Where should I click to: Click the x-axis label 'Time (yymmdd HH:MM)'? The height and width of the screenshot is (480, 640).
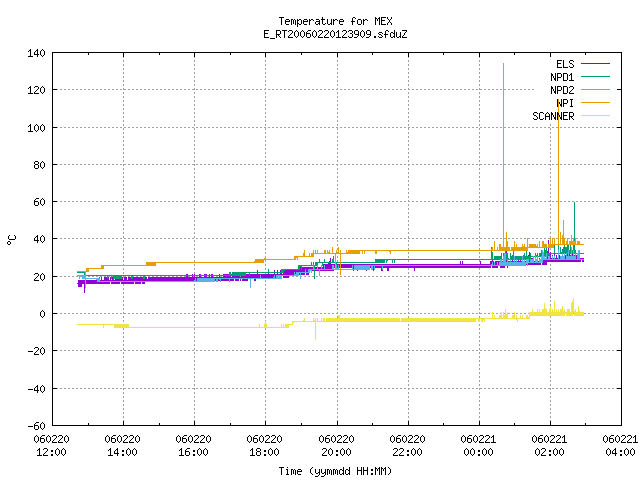coord(335,471)
